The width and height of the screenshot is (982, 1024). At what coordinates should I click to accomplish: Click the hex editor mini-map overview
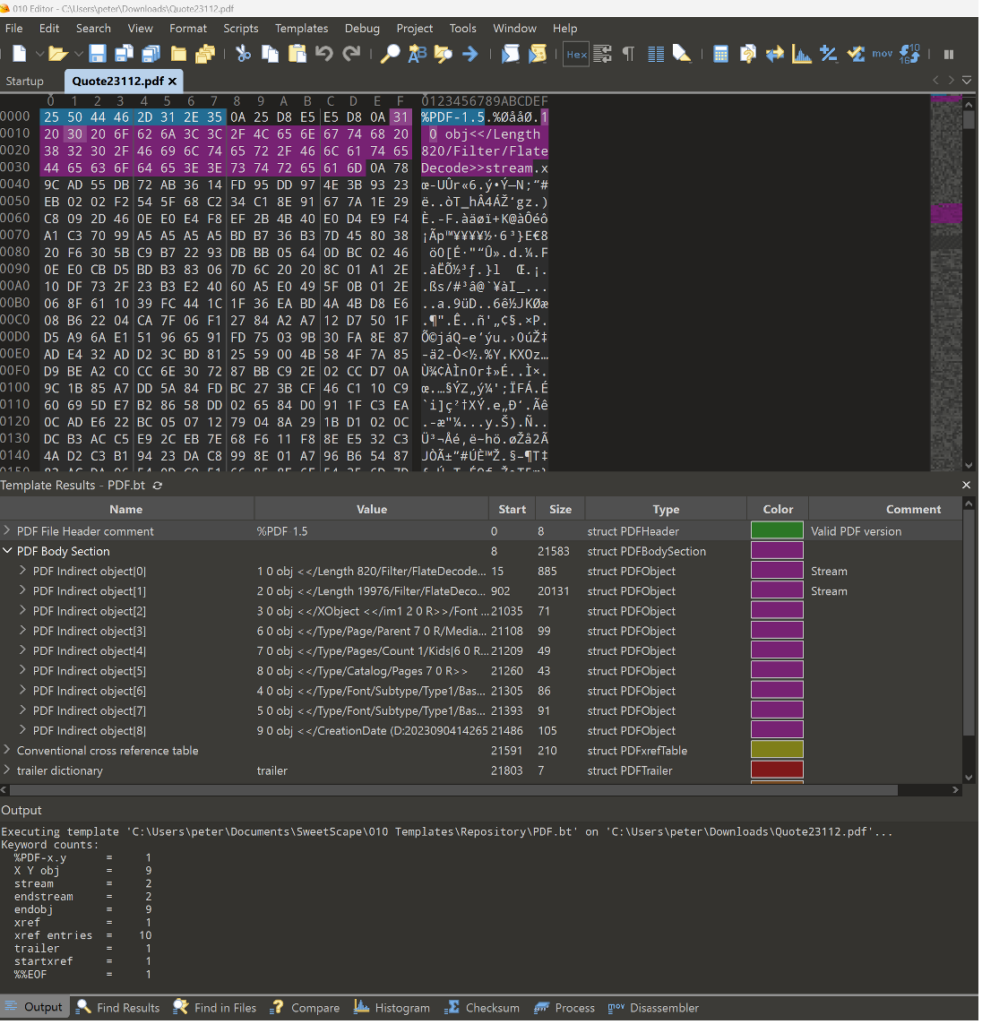(946, 281)
